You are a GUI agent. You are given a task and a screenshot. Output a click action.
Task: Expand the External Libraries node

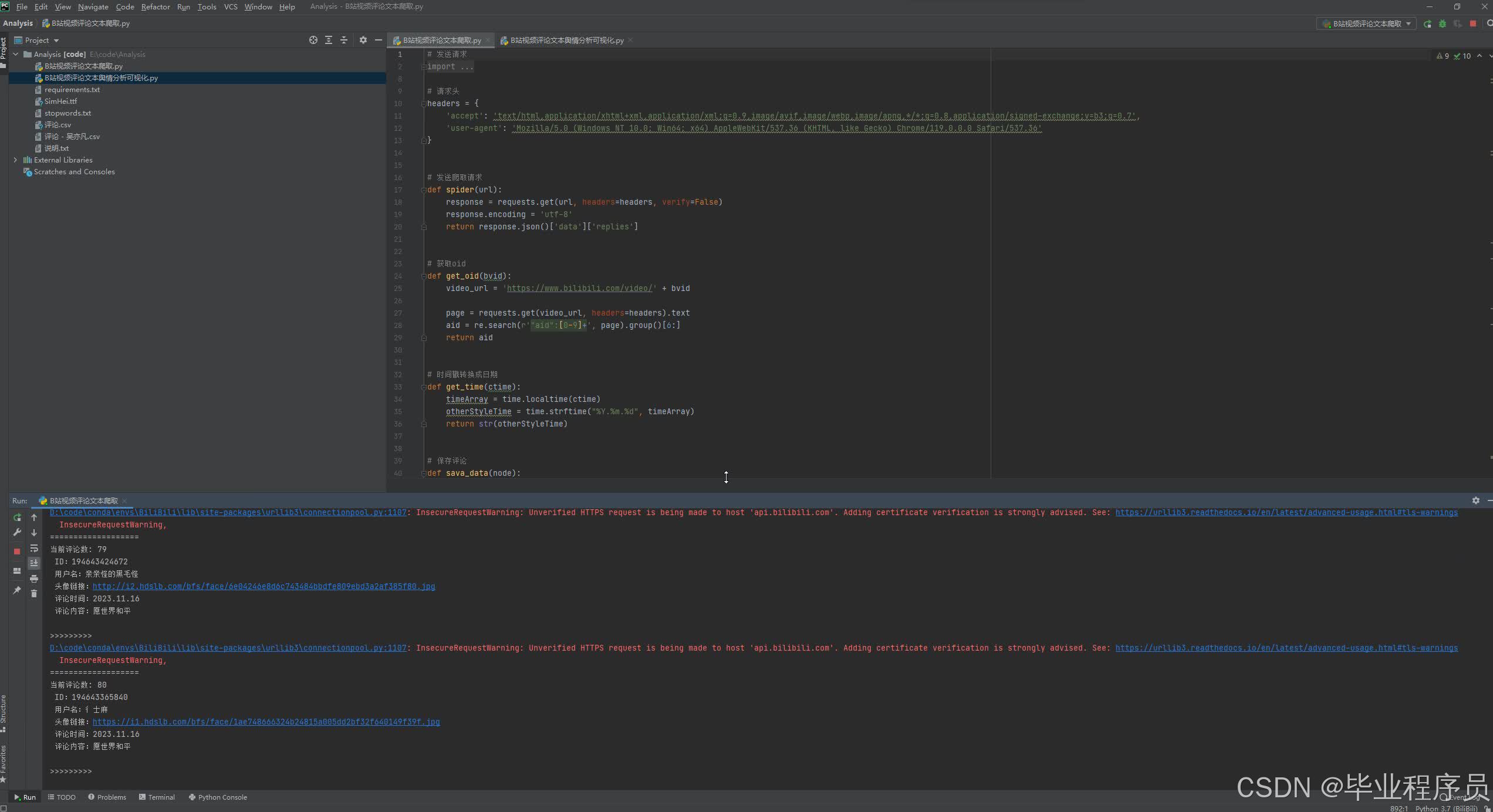click(16, 160)
